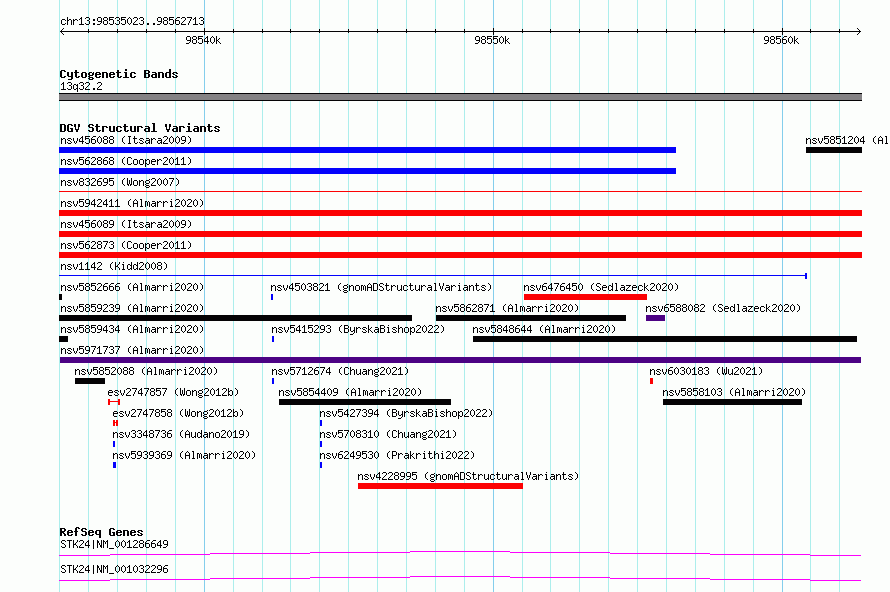Click esv2747857 (Wong2012b) label

click(x=173, y=392)
